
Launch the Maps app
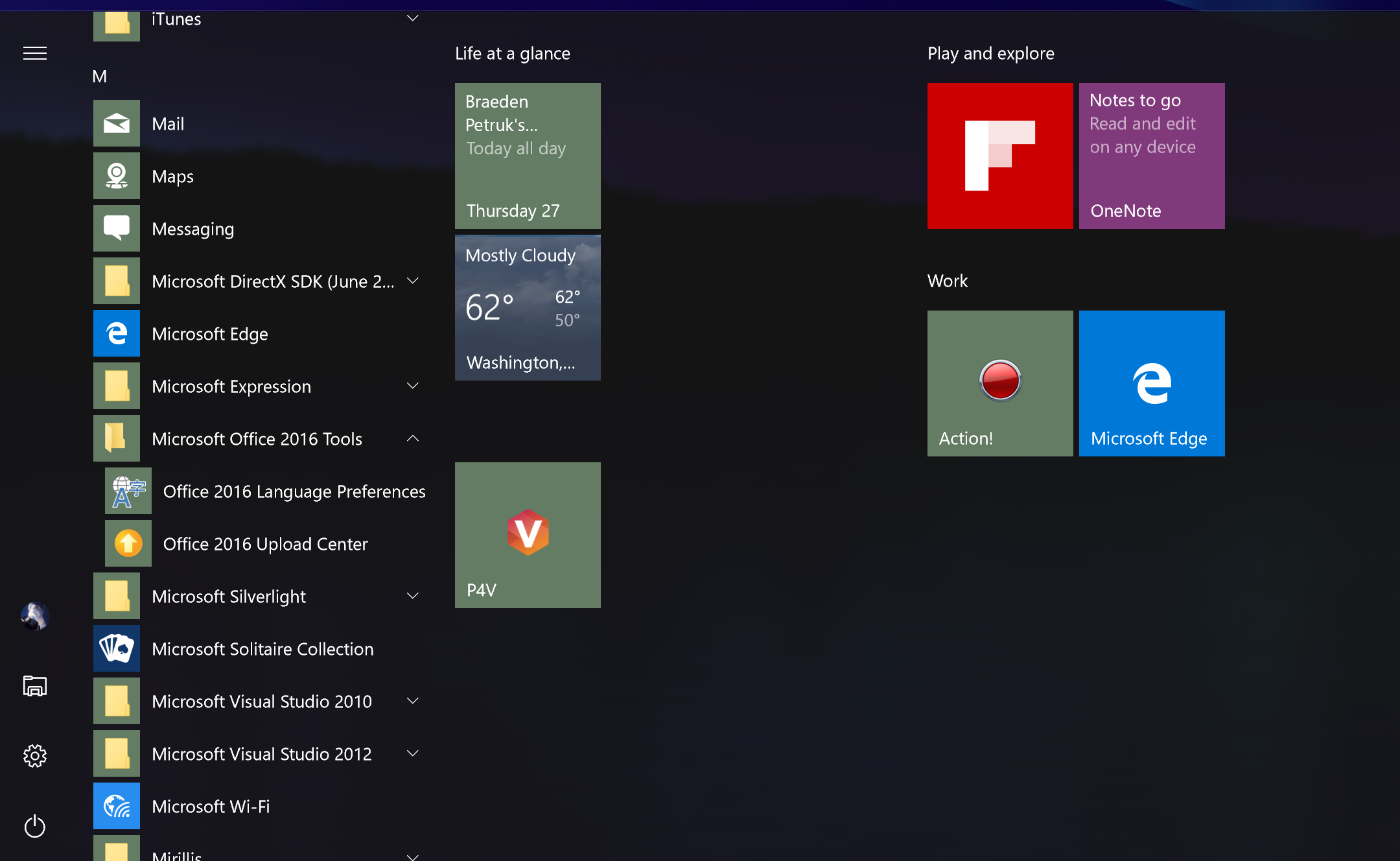click(172, 176)
